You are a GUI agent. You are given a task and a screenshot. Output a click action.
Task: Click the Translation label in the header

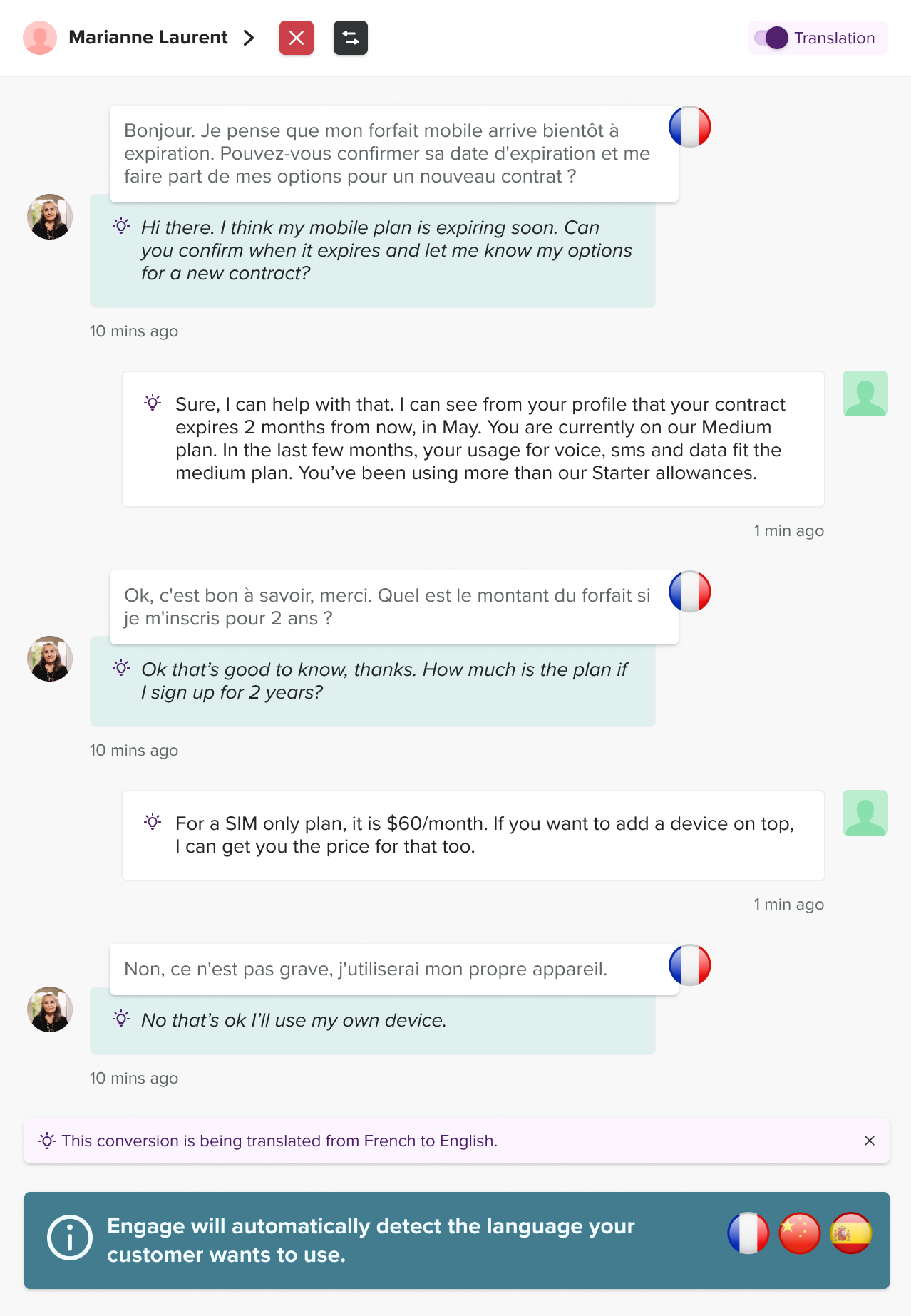click(834, 38)
